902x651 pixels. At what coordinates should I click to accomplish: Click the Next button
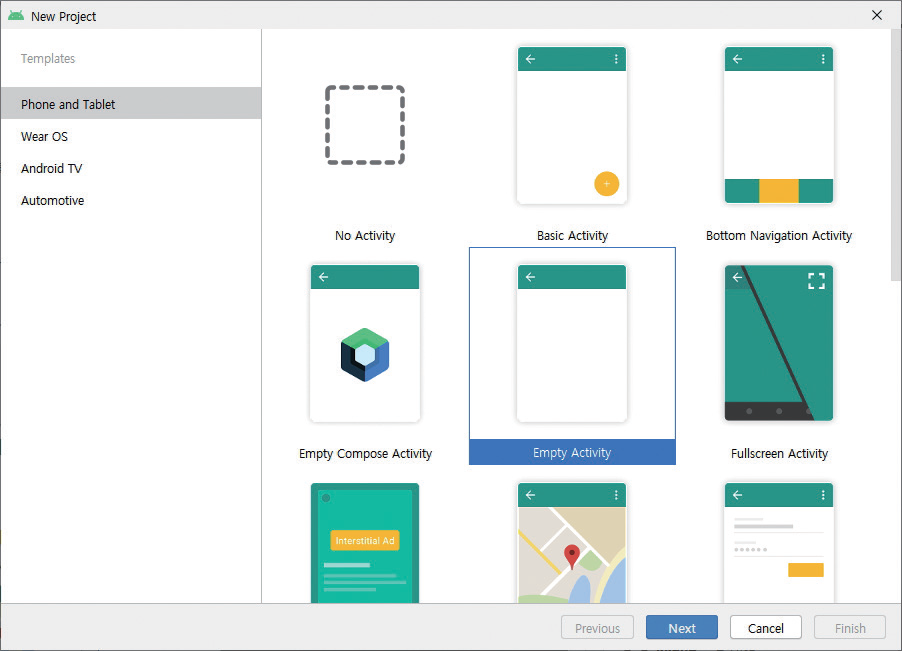[x=682, y=627]
